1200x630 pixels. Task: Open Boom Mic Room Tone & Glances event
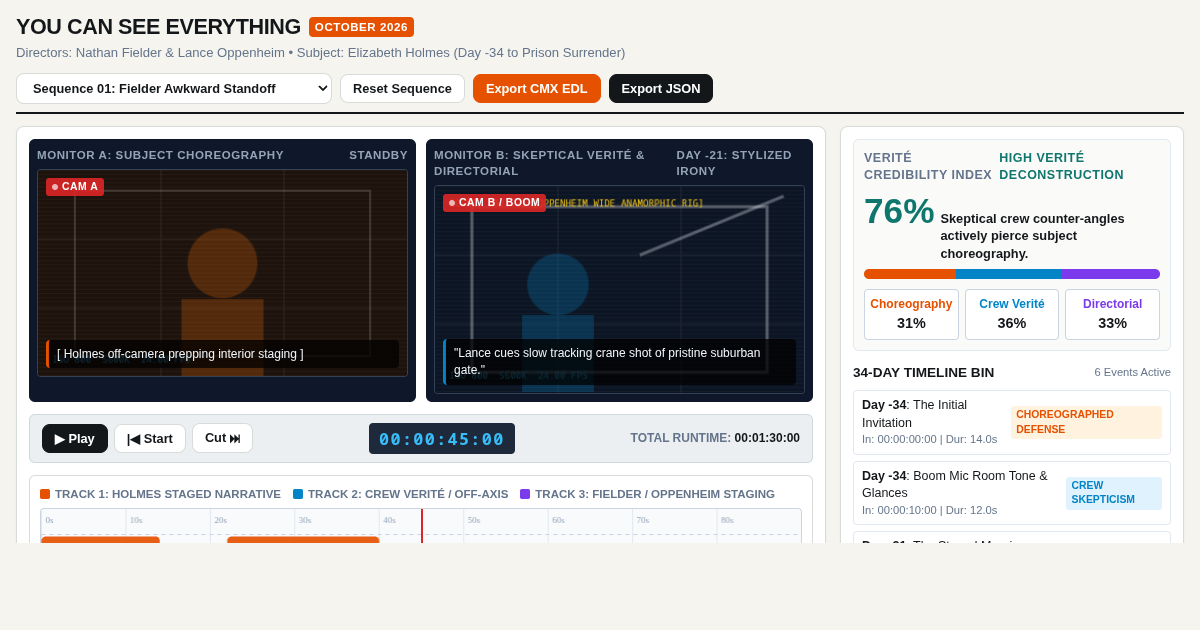pyautogui.click(x=1012, y=493)
